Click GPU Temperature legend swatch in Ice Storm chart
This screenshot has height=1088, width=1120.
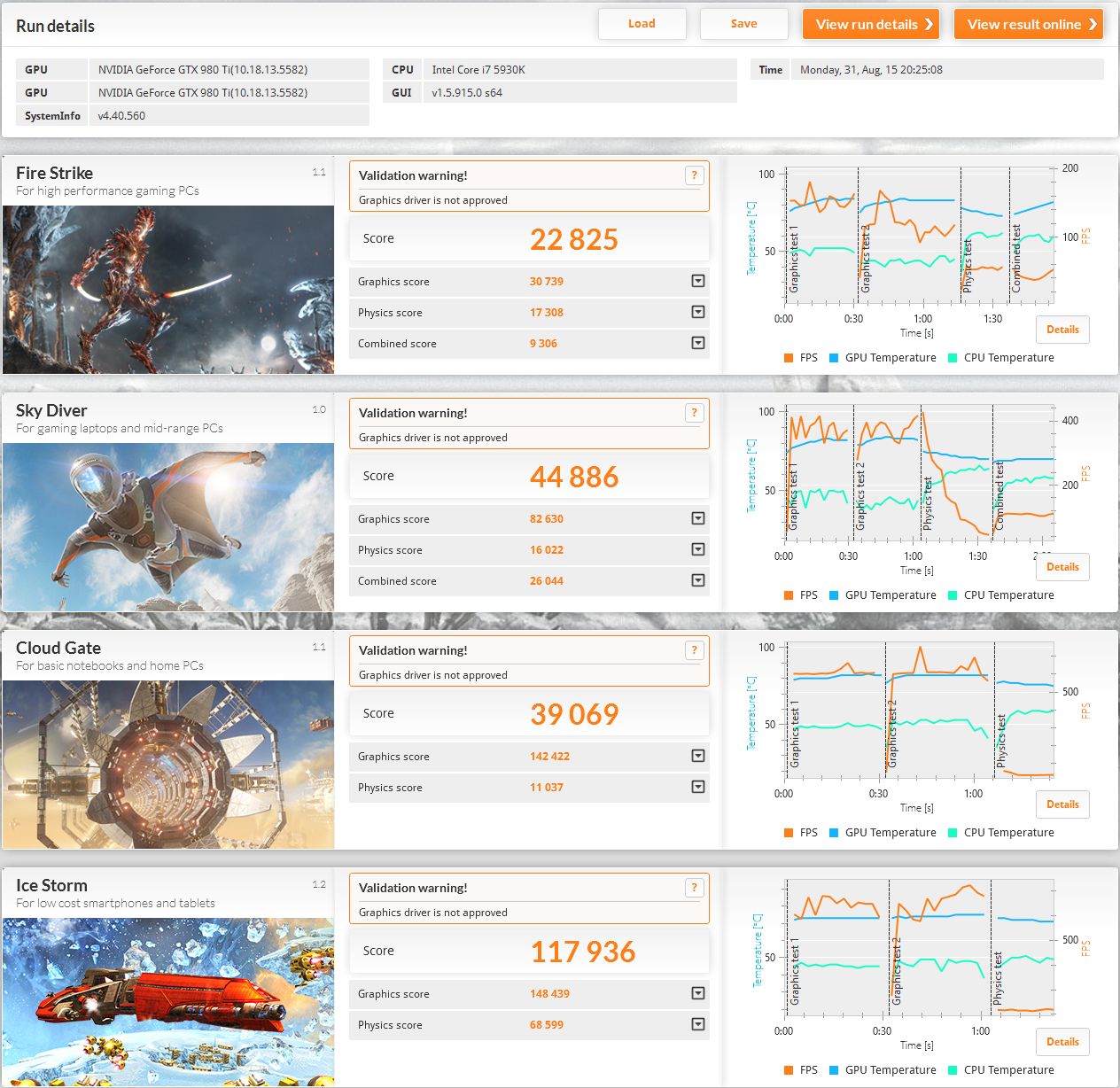click(834, 1070)
